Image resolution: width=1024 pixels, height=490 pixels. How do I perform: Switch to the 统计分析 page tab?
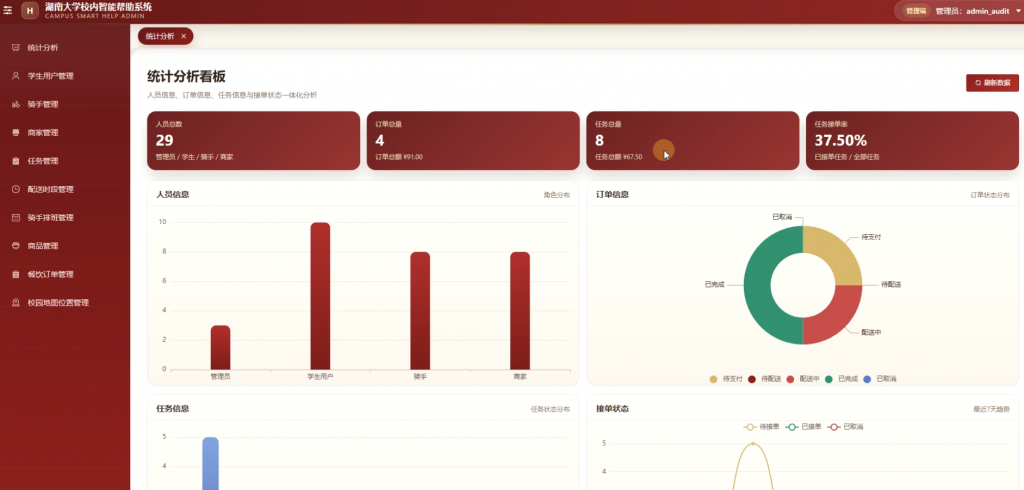tap(160, 37)
